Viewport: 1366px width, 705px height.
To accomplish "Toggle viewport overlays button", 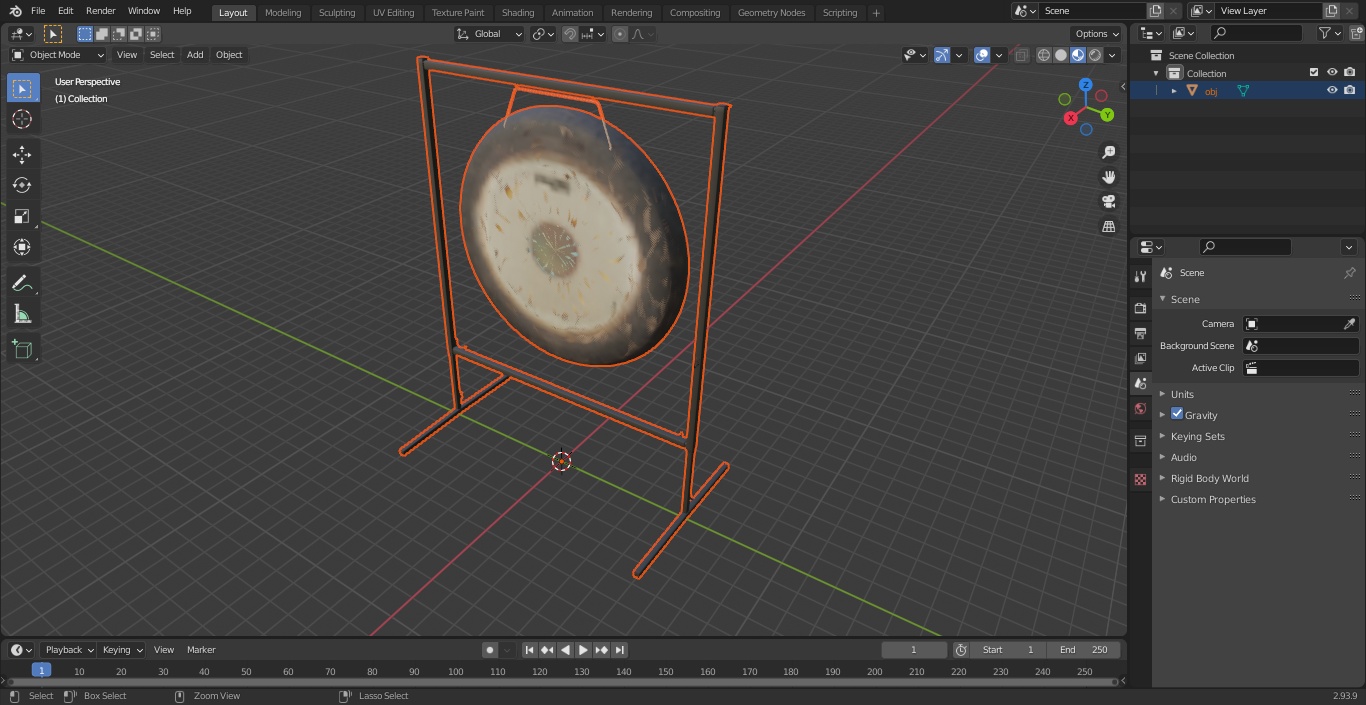I will [982, 55].
